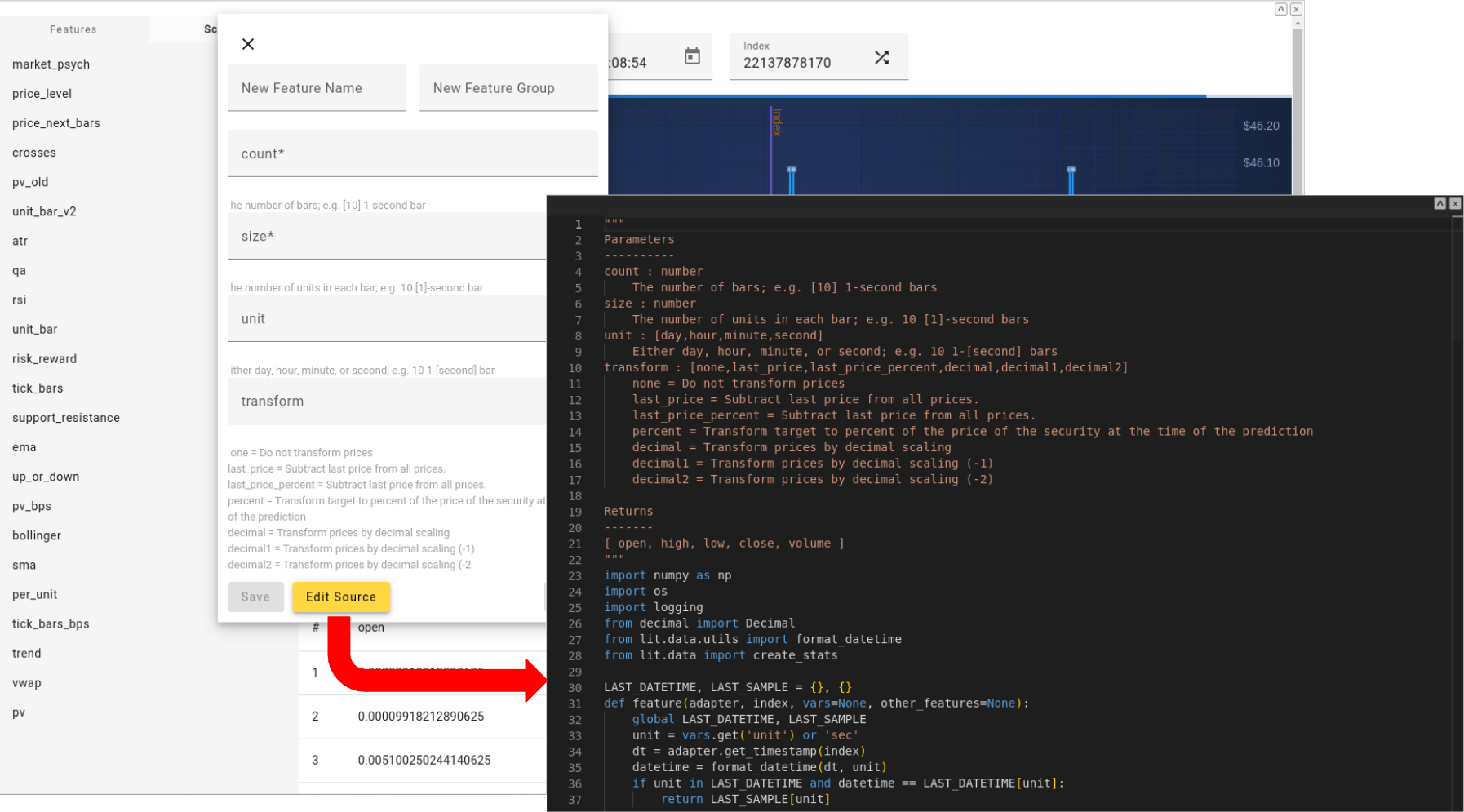
Task: Click the chart scrollbar up arrow
Action: (1298, 24)
